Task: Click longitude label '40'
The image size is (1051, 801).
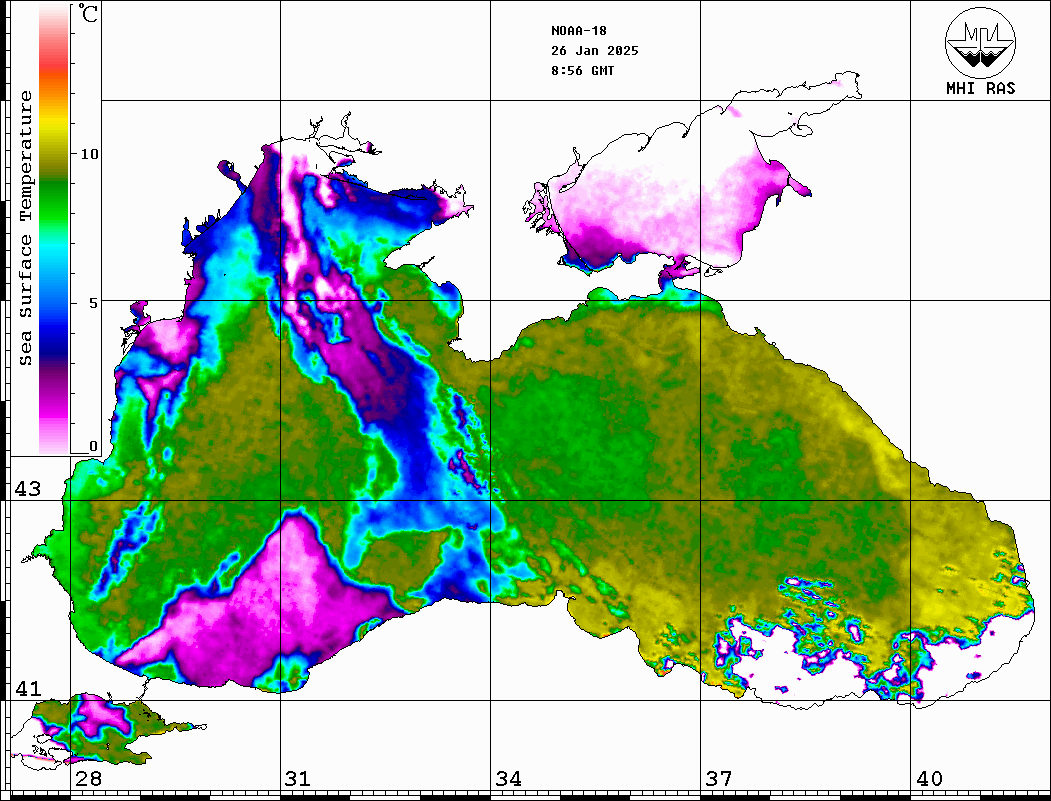Action: click(x=929, y=779)
